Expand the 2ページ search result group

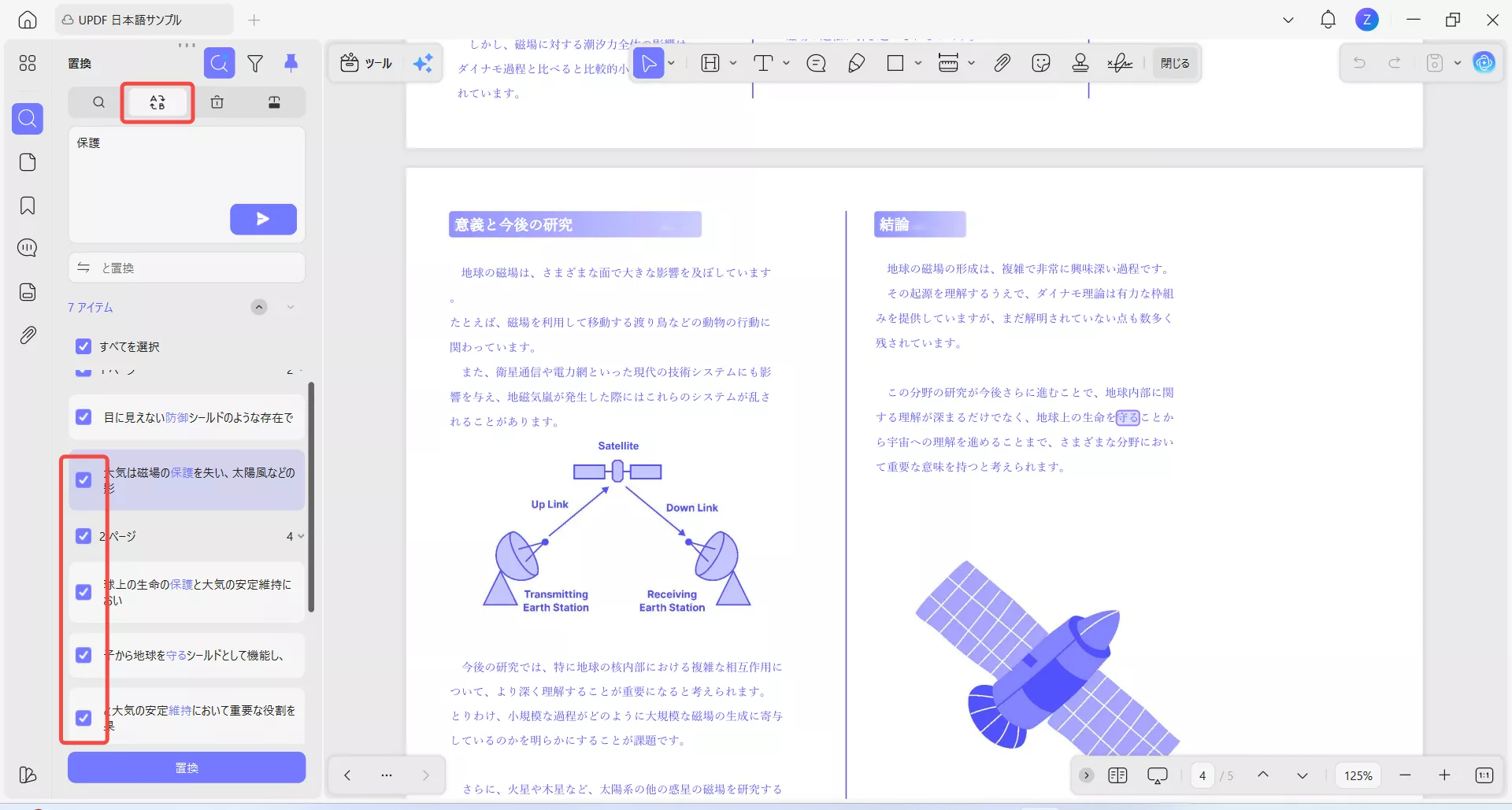click(299, 536)
